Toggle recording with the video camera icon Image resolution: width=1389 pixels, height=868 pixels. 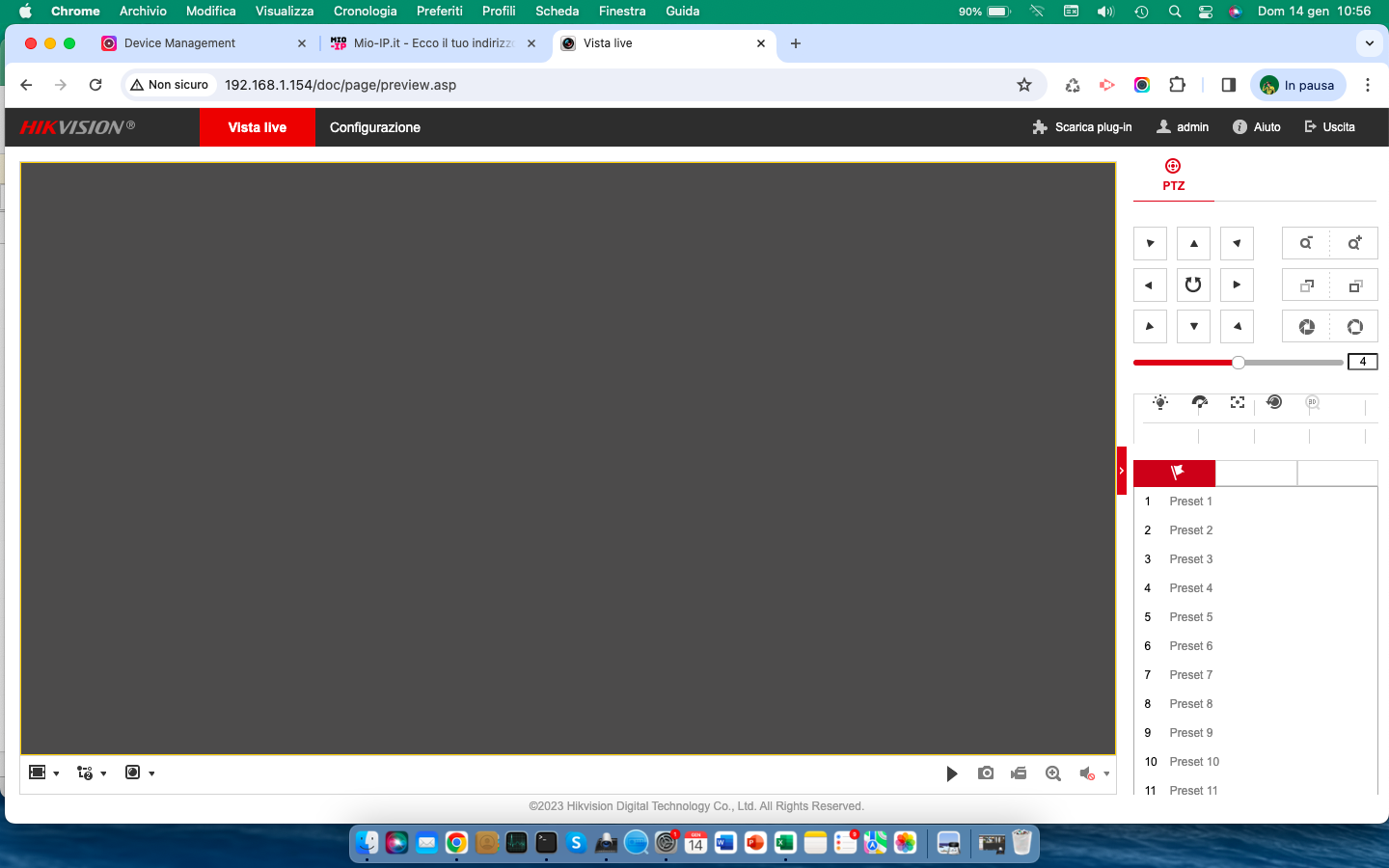click(x=1019, y=773)
